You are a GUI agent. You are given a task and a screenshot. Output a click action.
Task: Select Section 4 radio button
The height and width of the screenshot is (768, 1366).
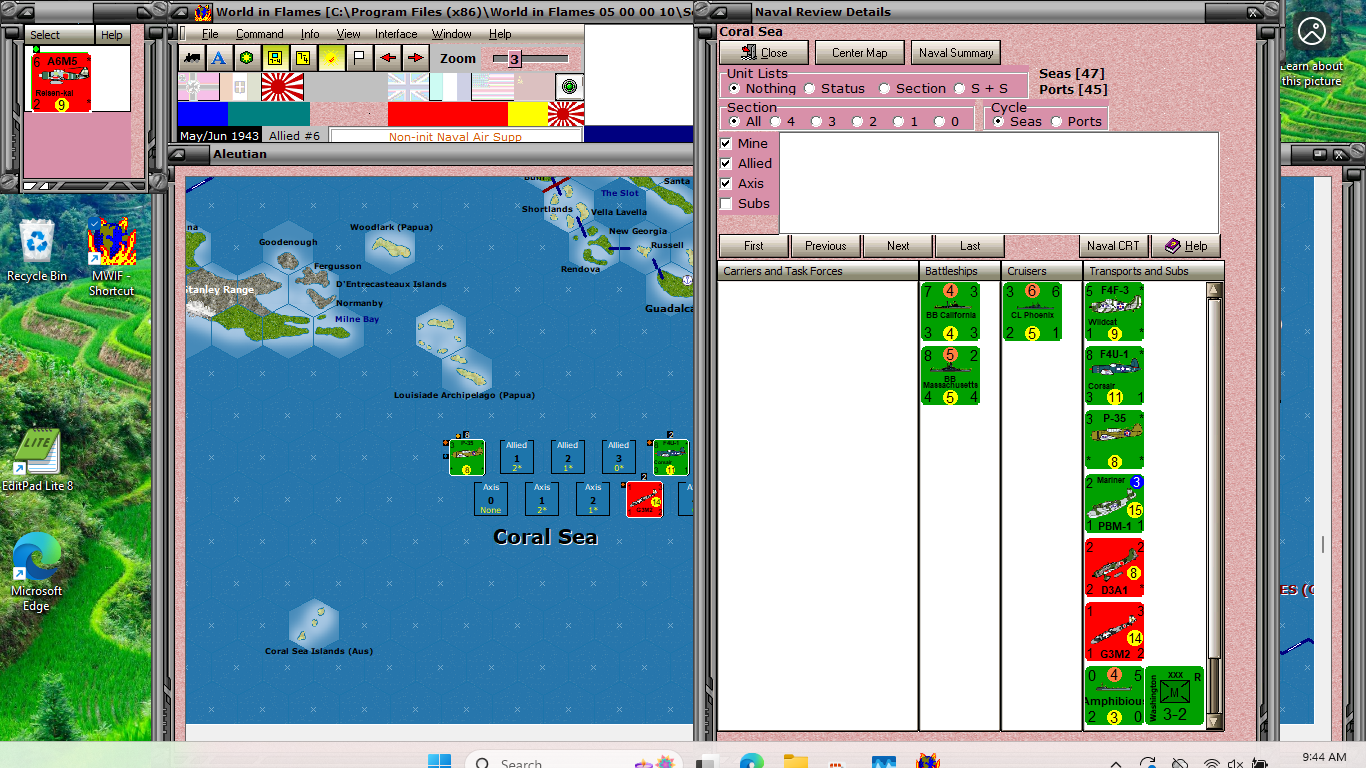(x=776, y=121)
